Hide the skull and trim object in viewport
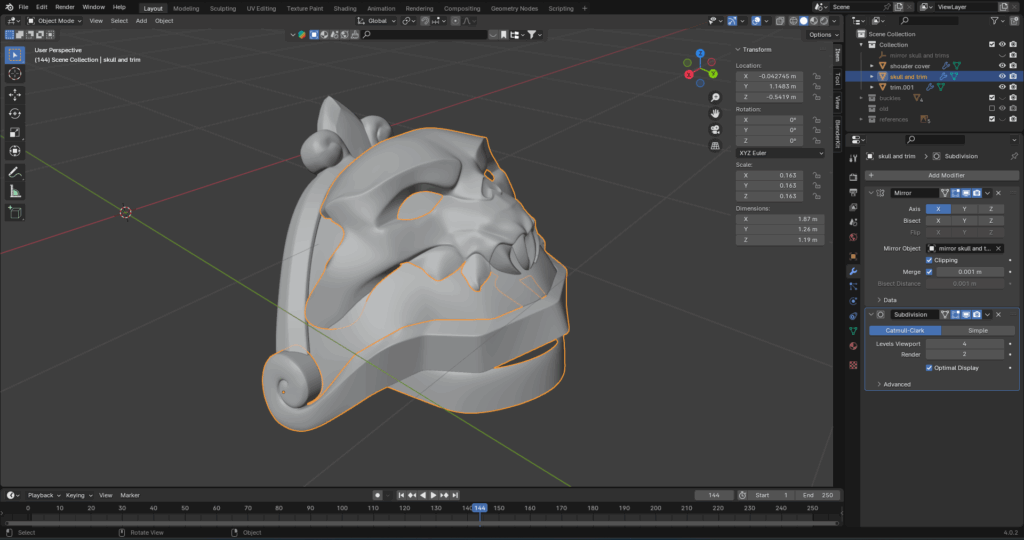Viewport: 1024px width, 540px height. pos(1002,76)
